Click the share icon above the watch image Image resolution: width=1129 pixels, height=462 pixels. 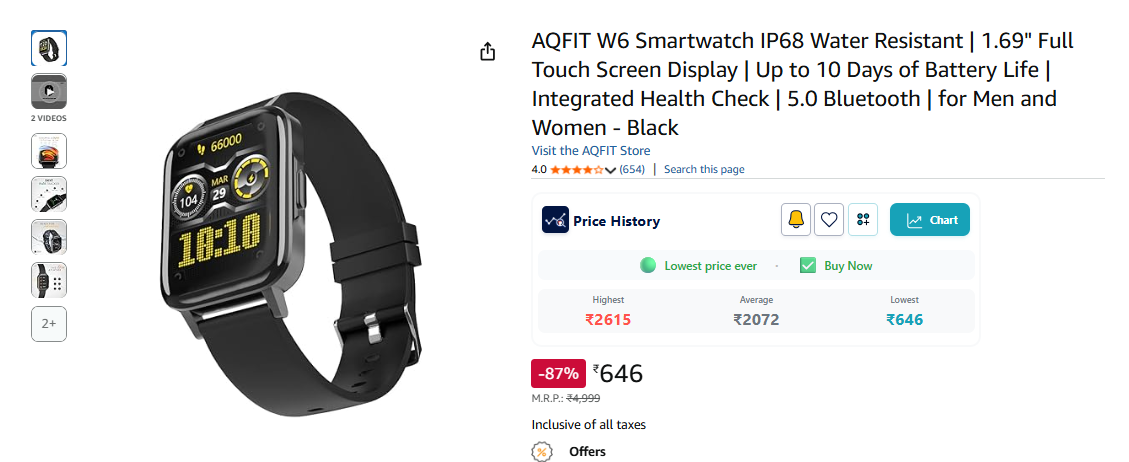tap(488, 52)
